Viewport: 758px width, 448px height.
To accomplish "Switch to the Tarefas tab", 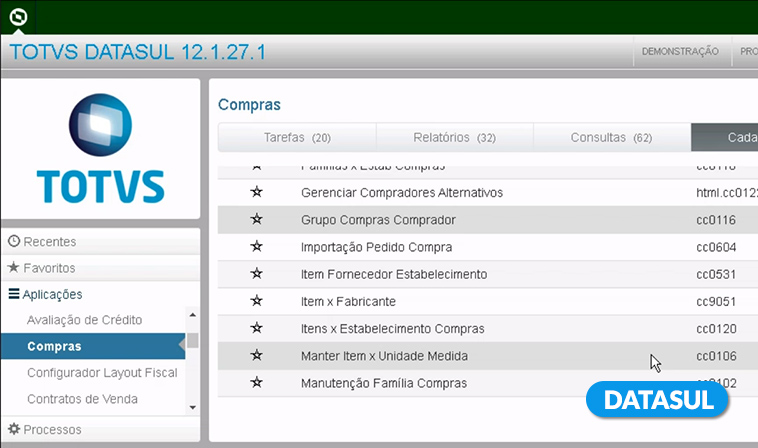I will tap(297, 137).
